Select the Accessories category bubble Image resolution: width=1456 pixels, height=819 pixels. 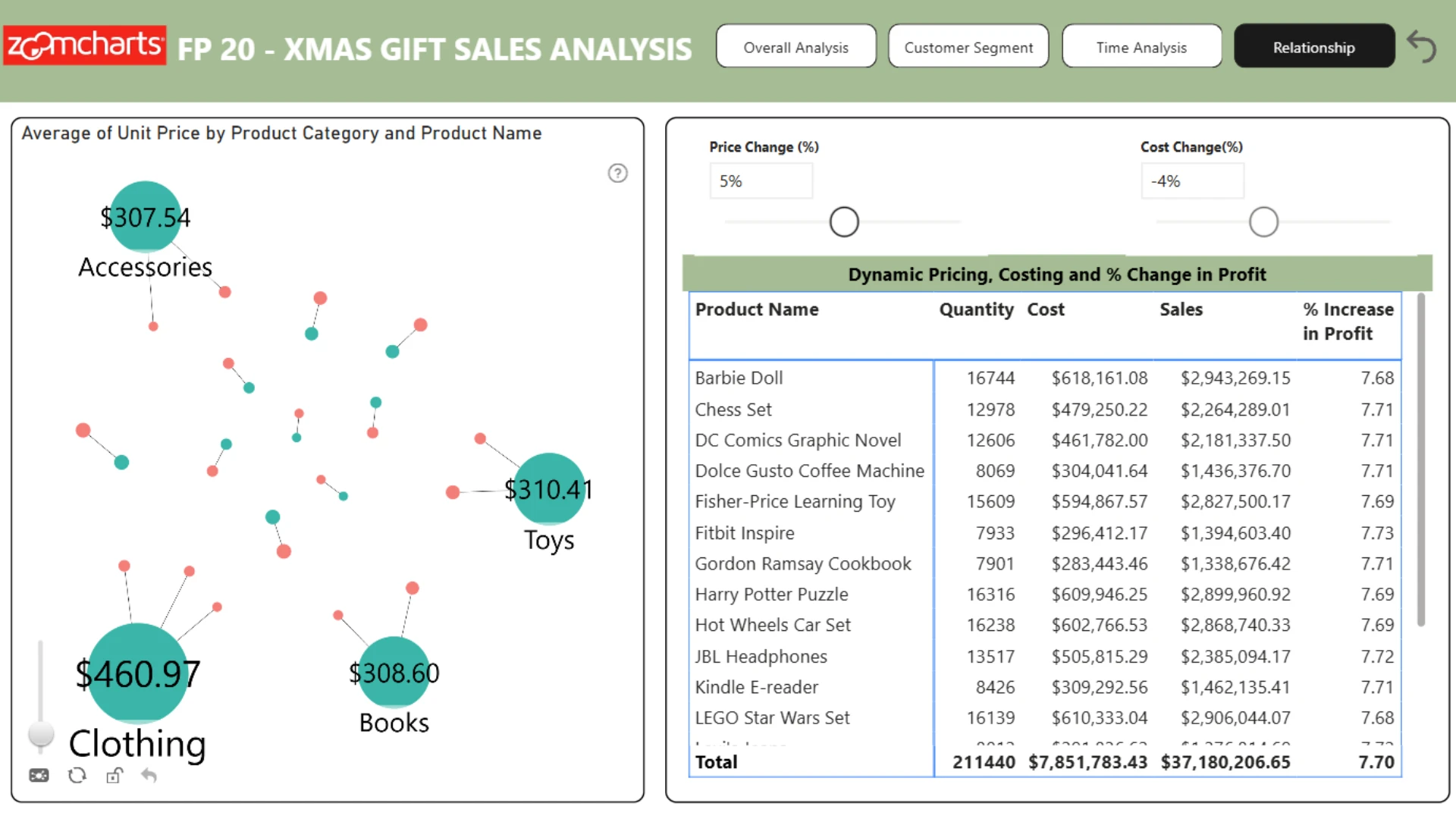(x=145, y=217)
